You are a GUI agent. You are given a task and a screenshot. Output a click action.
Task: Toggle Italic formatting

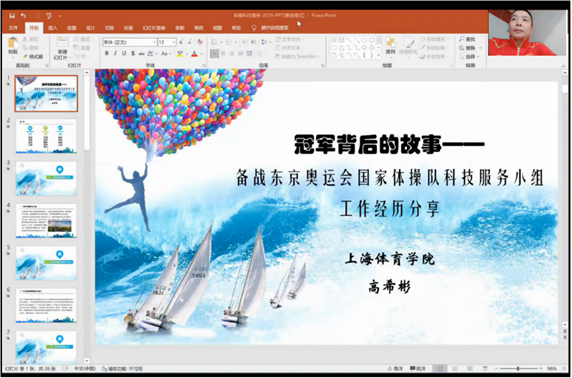115,54
